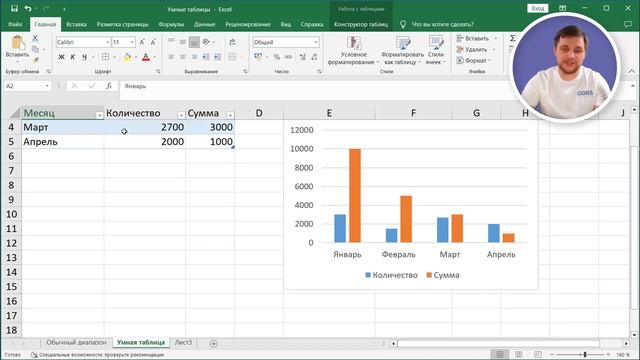Open the Стили ячеек button
The width and height of the screenshot is (640, 360).
[x=436, y=50]
